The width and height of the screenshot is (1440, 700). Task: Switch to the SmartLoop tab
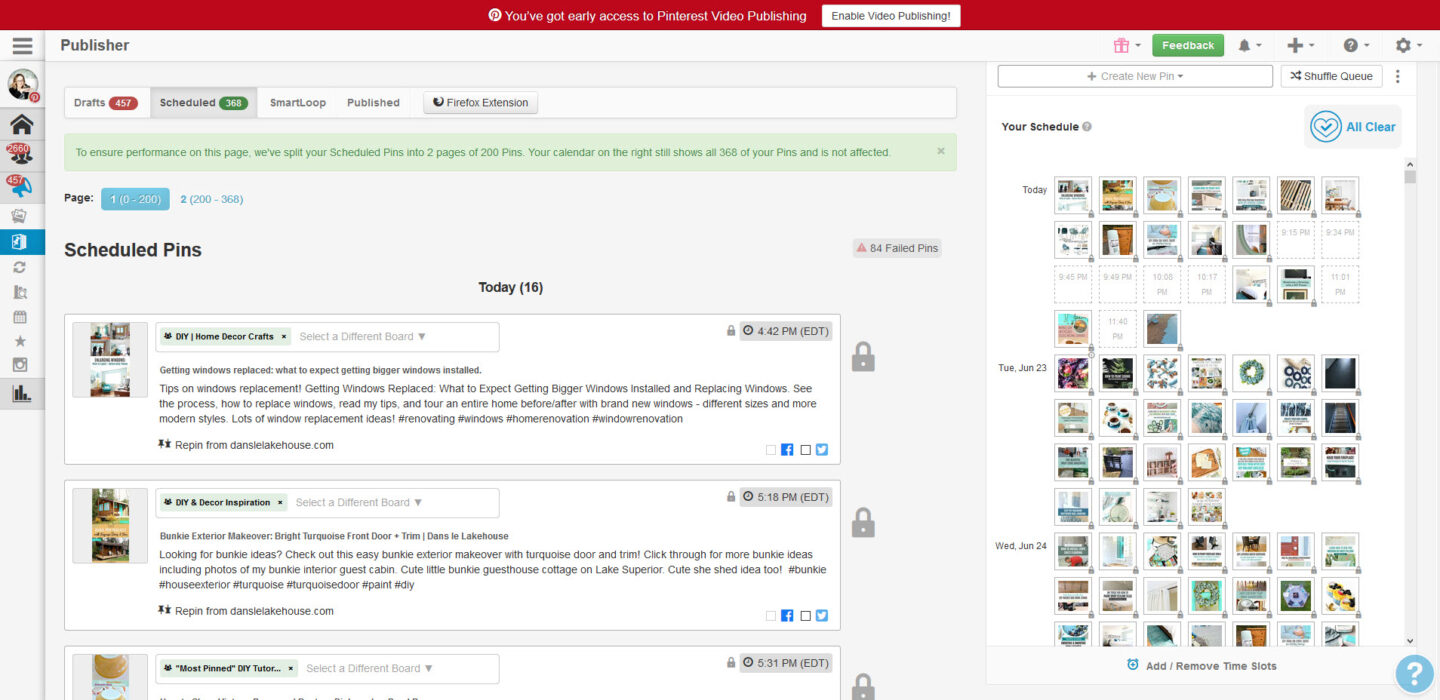(297, 103)
